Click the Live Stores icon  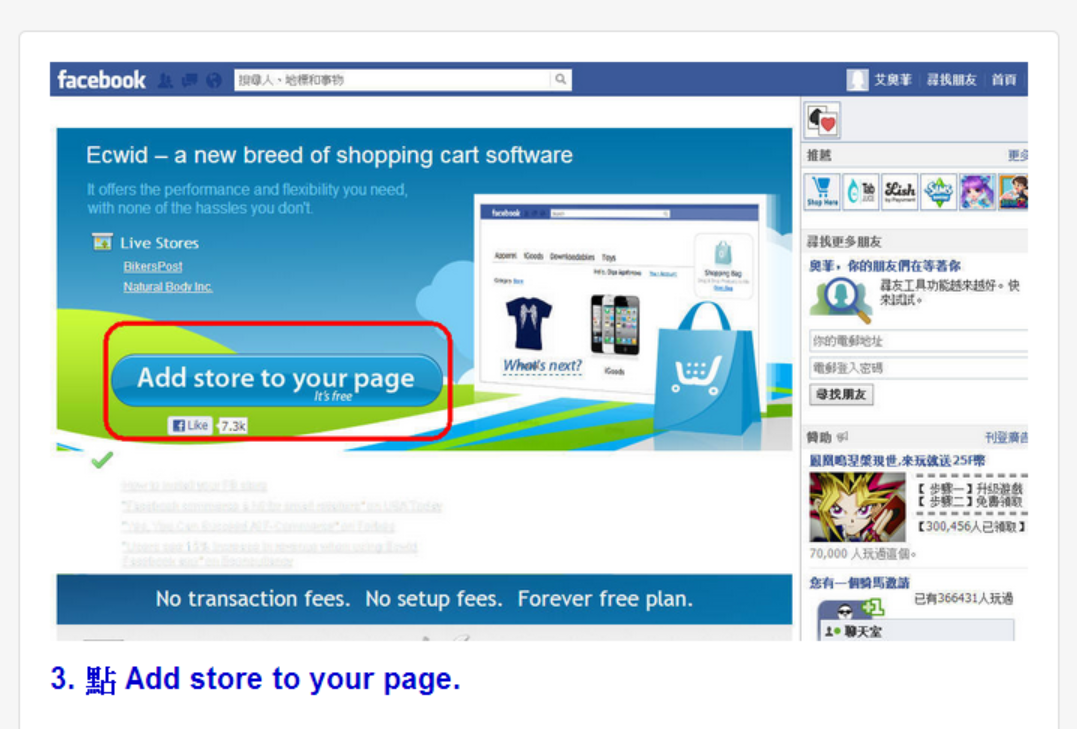tap(102, 242)
